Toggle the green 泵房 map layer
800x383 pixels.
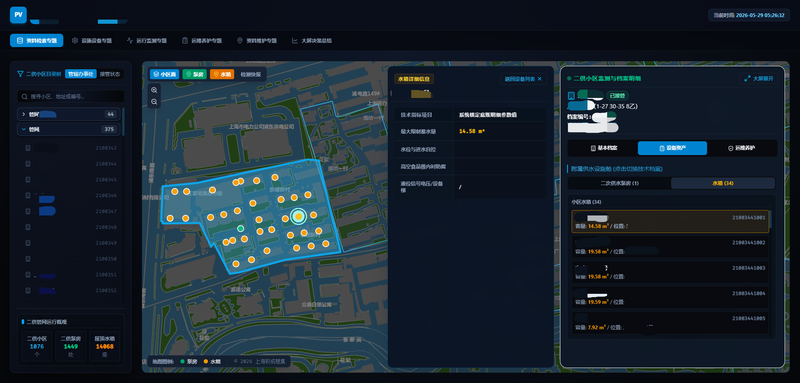[x=194, y=74]
